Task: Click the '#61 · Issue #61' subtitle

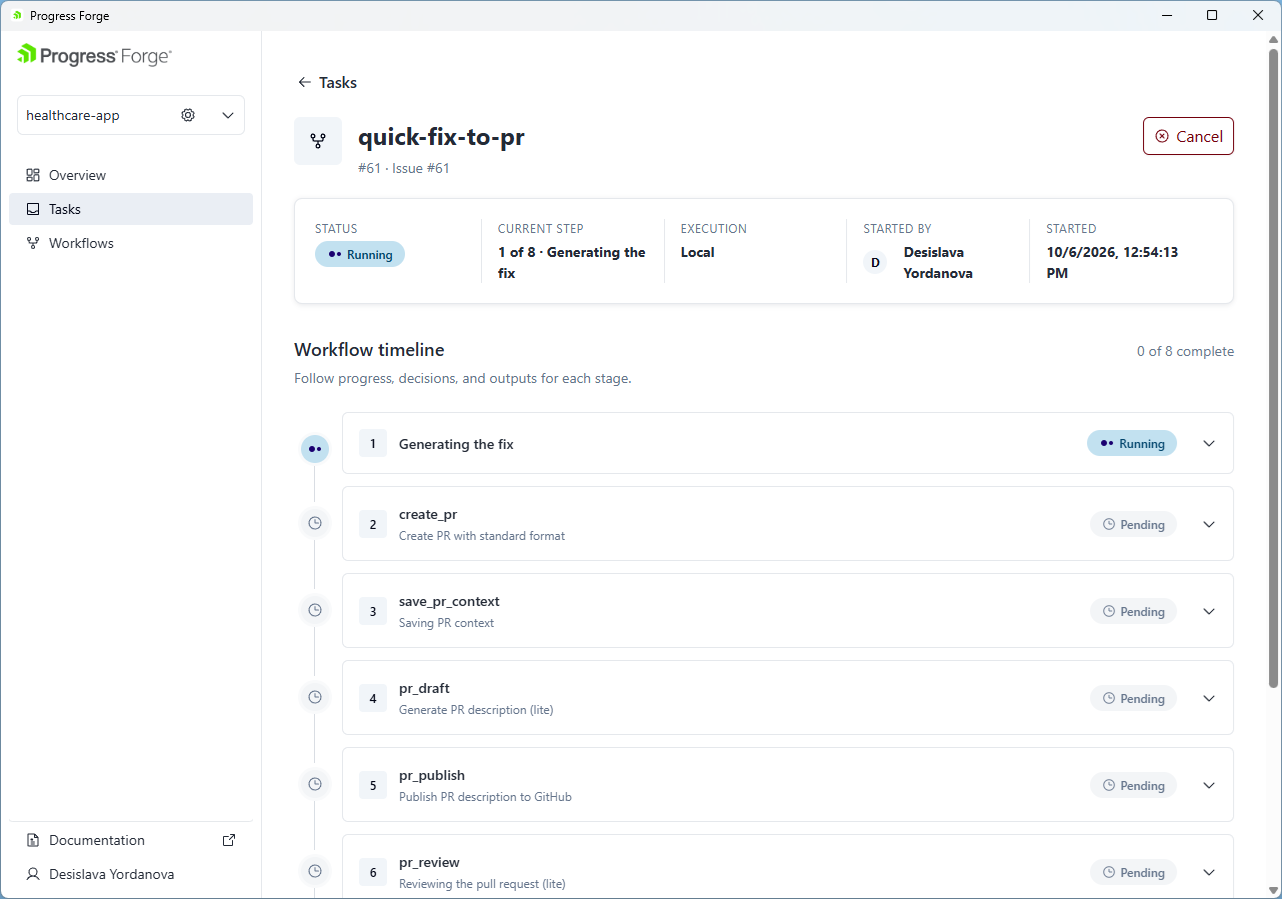Action: (x=404, y=168)
